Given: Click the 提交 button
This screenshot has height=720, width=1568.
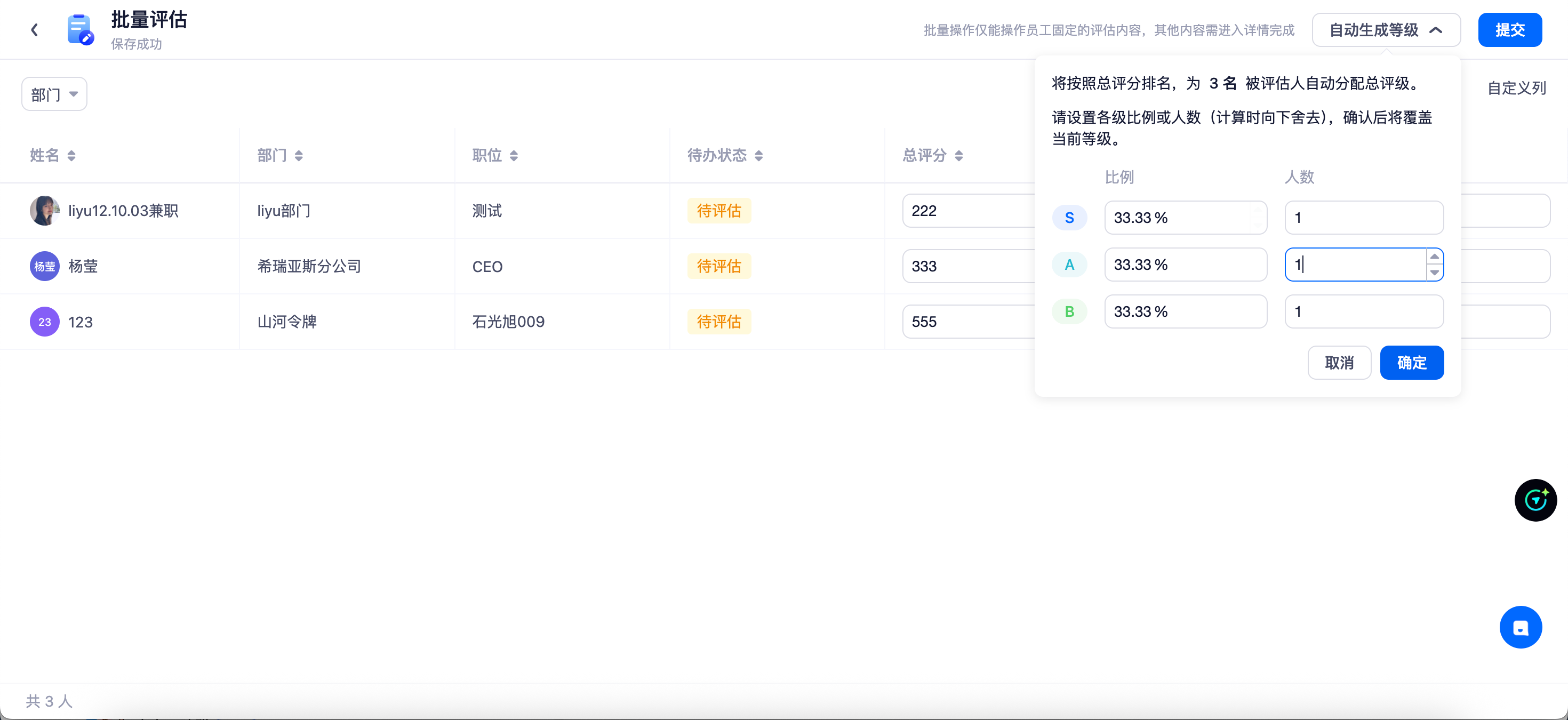Looking at the screenshot, I should click(1509, 30).
